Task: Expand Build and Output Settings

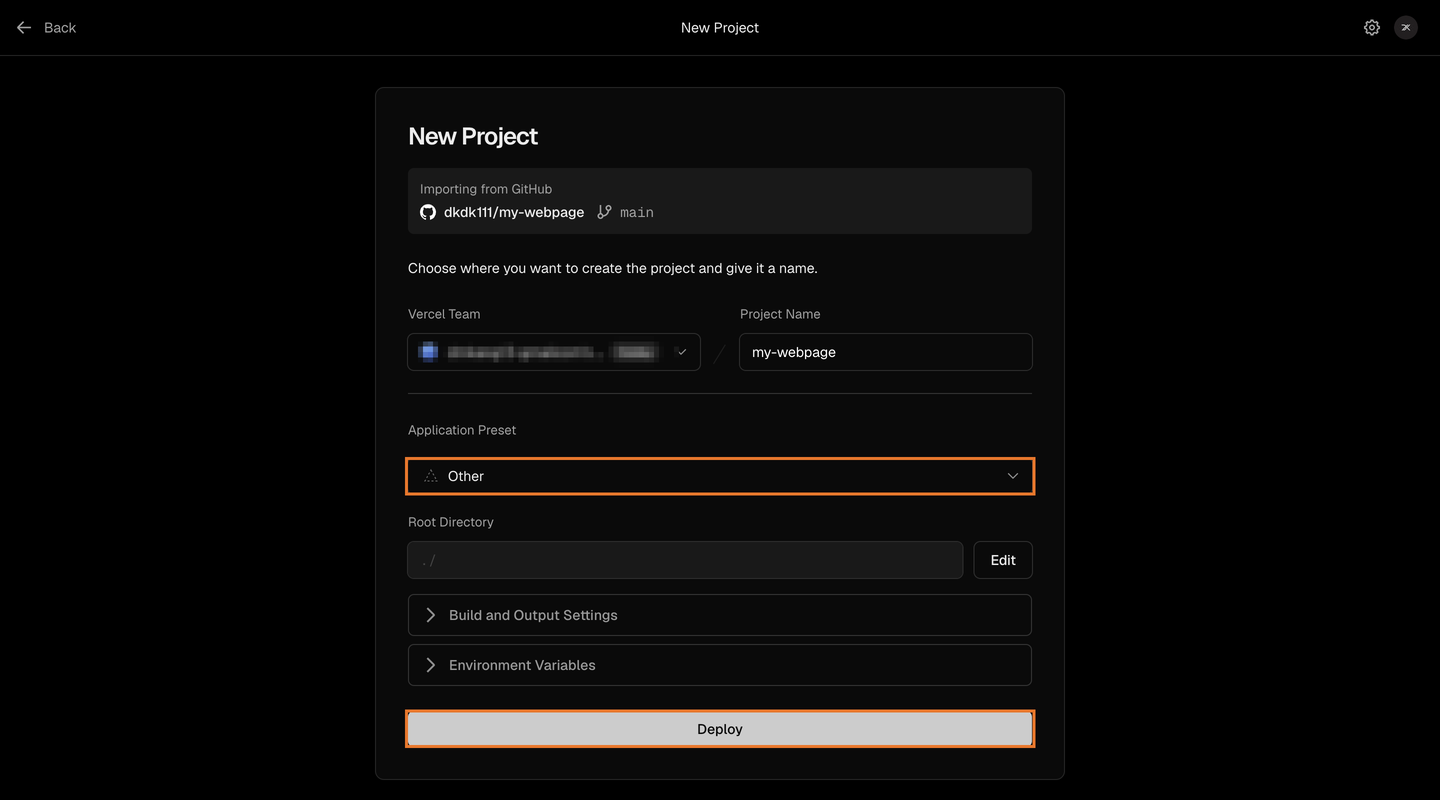Action: click(720, 615)
